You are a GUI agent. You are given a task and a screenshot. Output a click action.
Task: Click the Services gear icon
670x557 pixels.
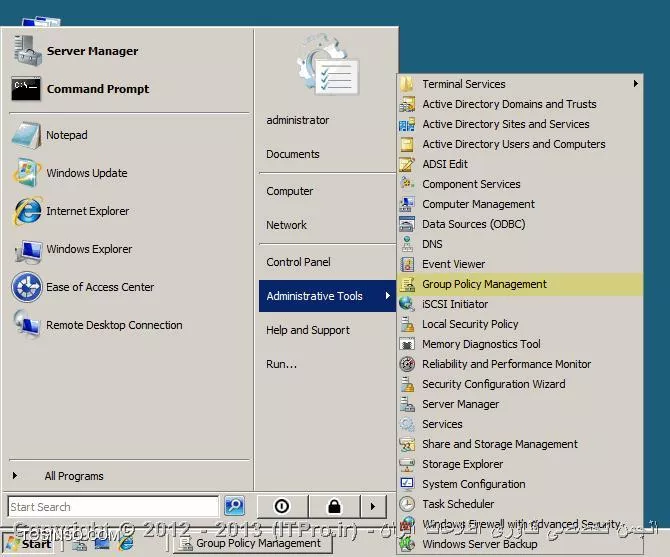point(407,424)
